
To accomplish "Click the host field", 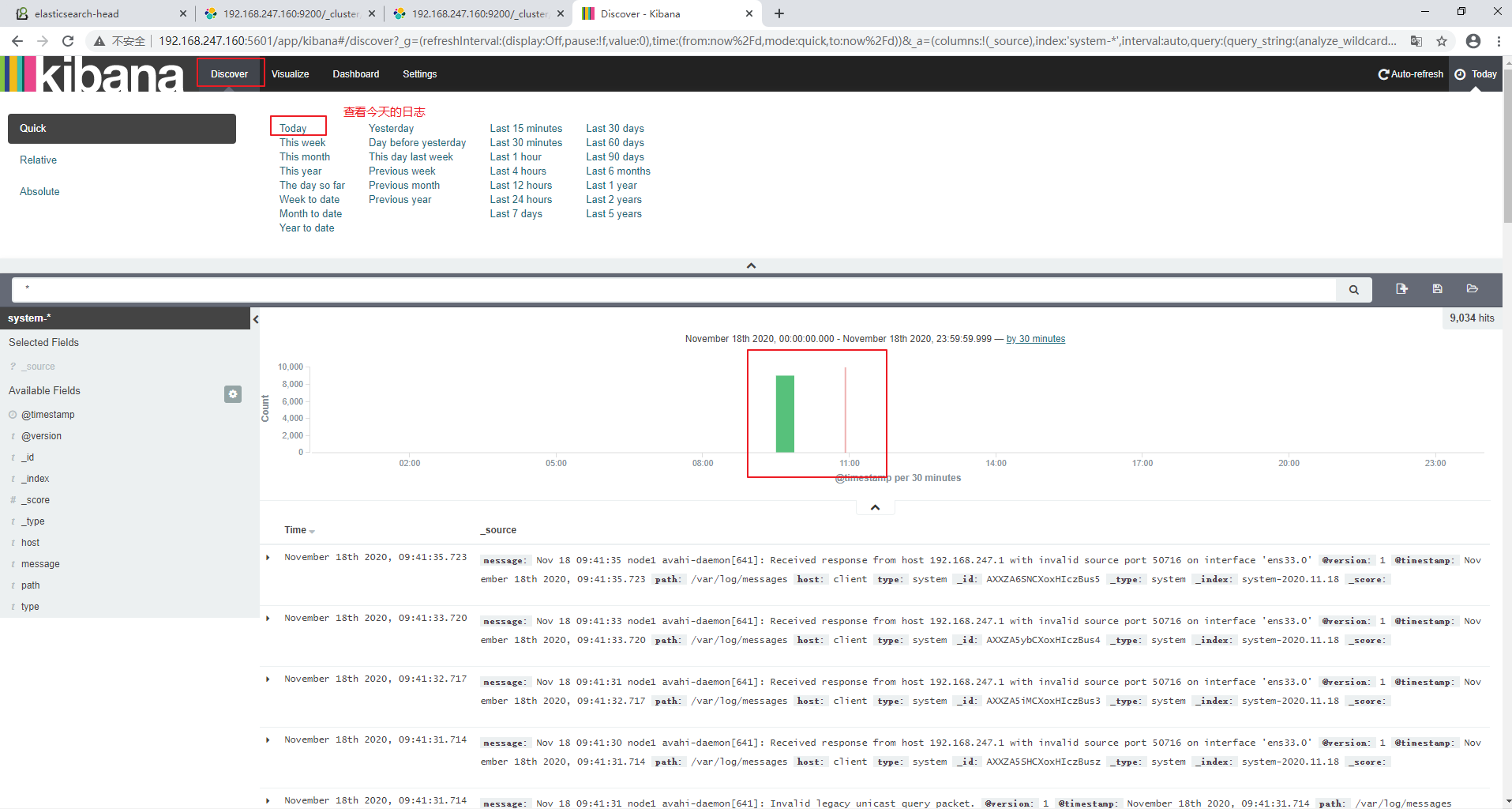I will click(30, 543).
